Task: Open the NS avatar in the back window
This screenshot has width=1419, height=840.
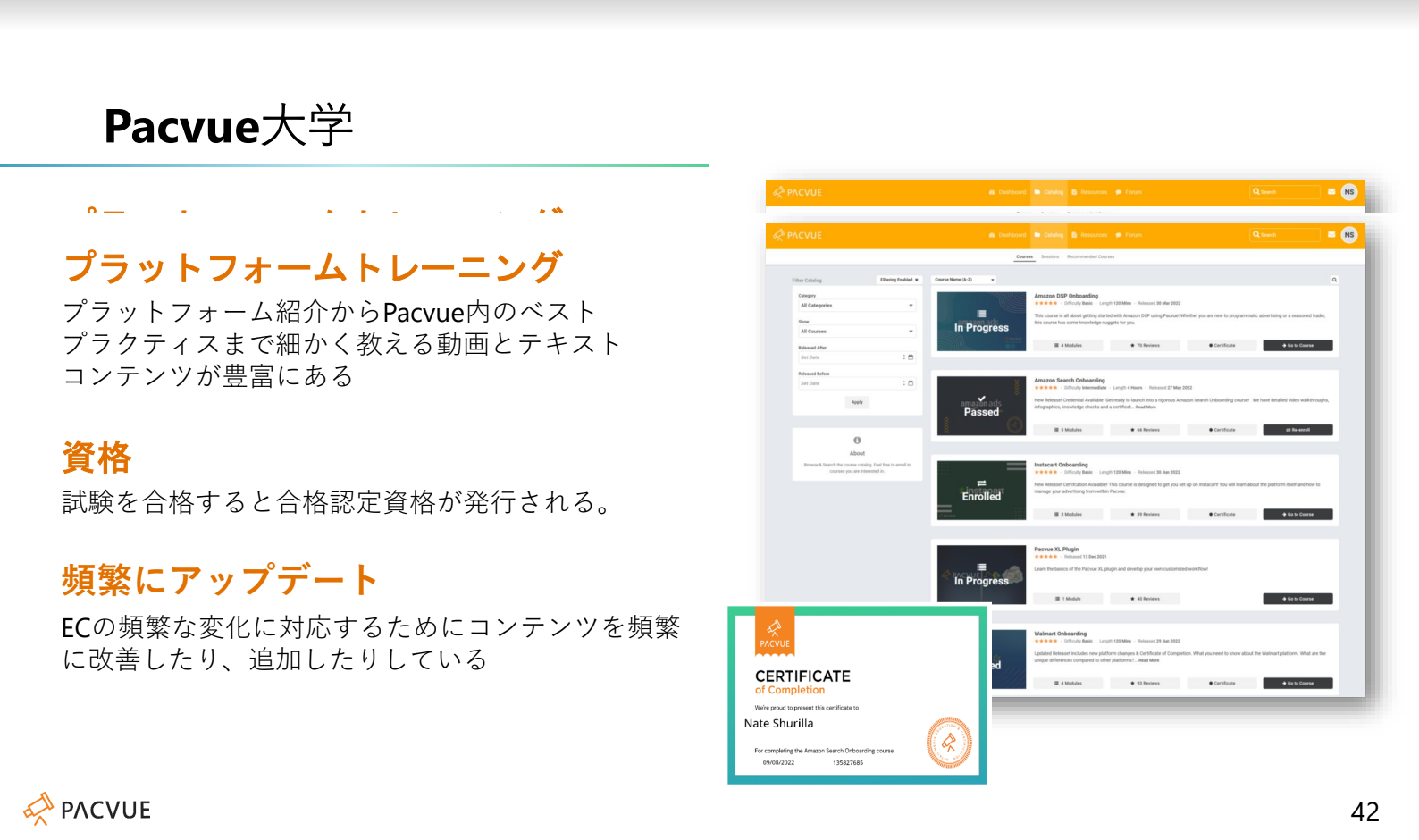Action: [x=1349, y=191]
